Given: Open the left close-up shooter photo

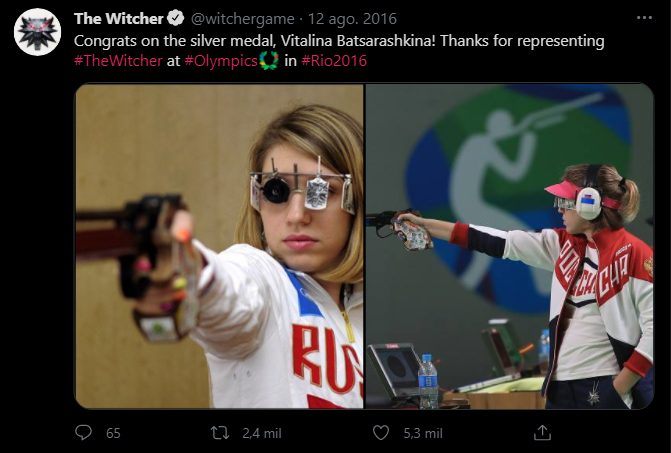Looking at the screenshot, I should pos(219,246).
